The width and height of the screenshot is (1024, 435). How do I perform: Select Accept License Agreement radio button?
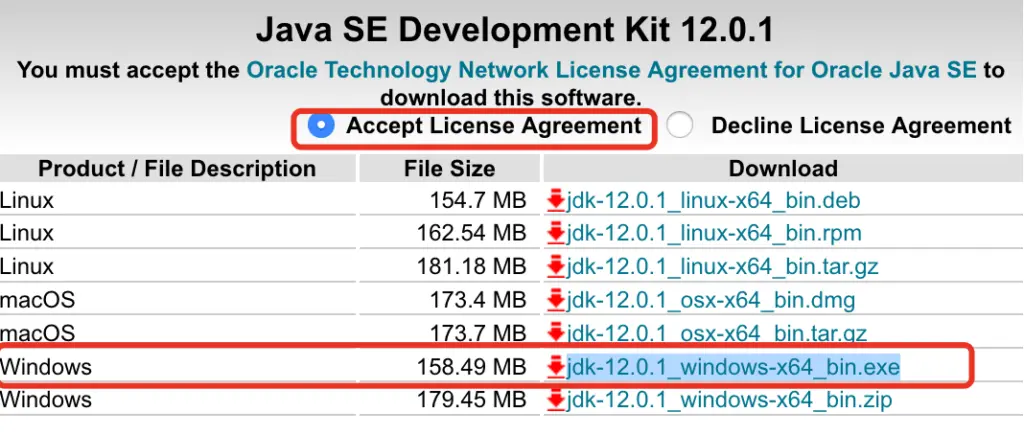click(321, 125)
